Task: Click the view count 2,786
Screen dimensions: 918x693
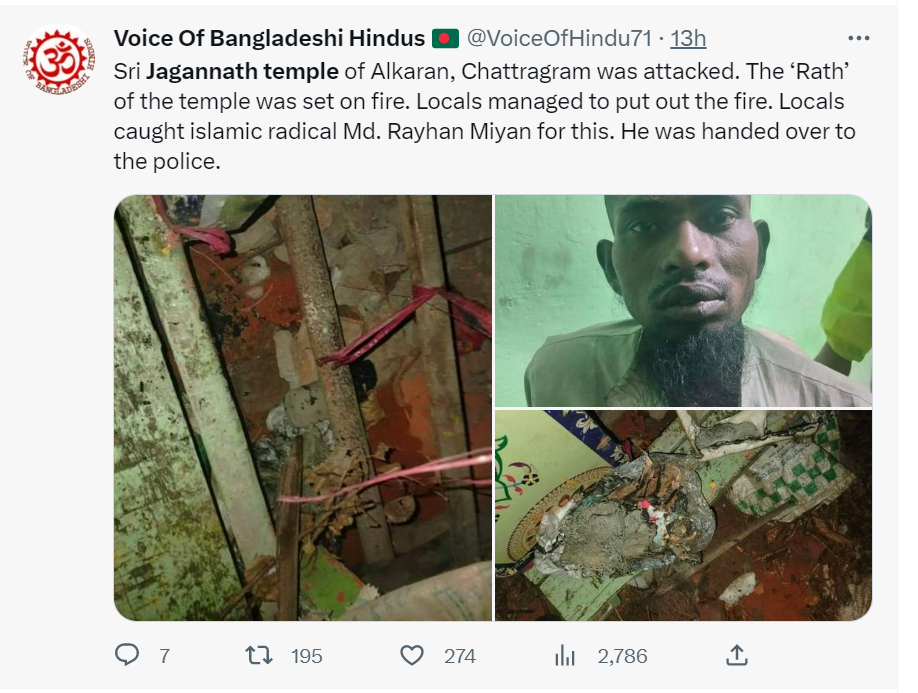Action: pyautogui.click(x=622, y=656)
